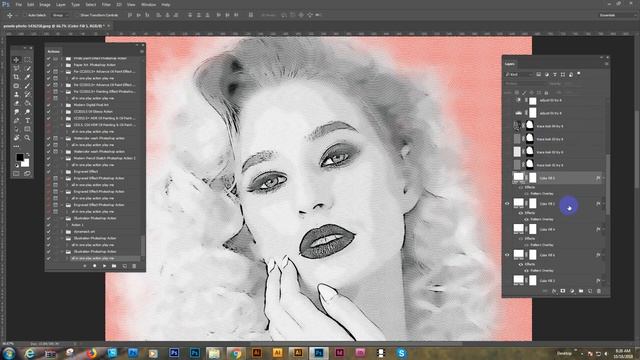Click the Layers panel tab
This screenshot has width=640, height=360.
click(x=510, y=64)
